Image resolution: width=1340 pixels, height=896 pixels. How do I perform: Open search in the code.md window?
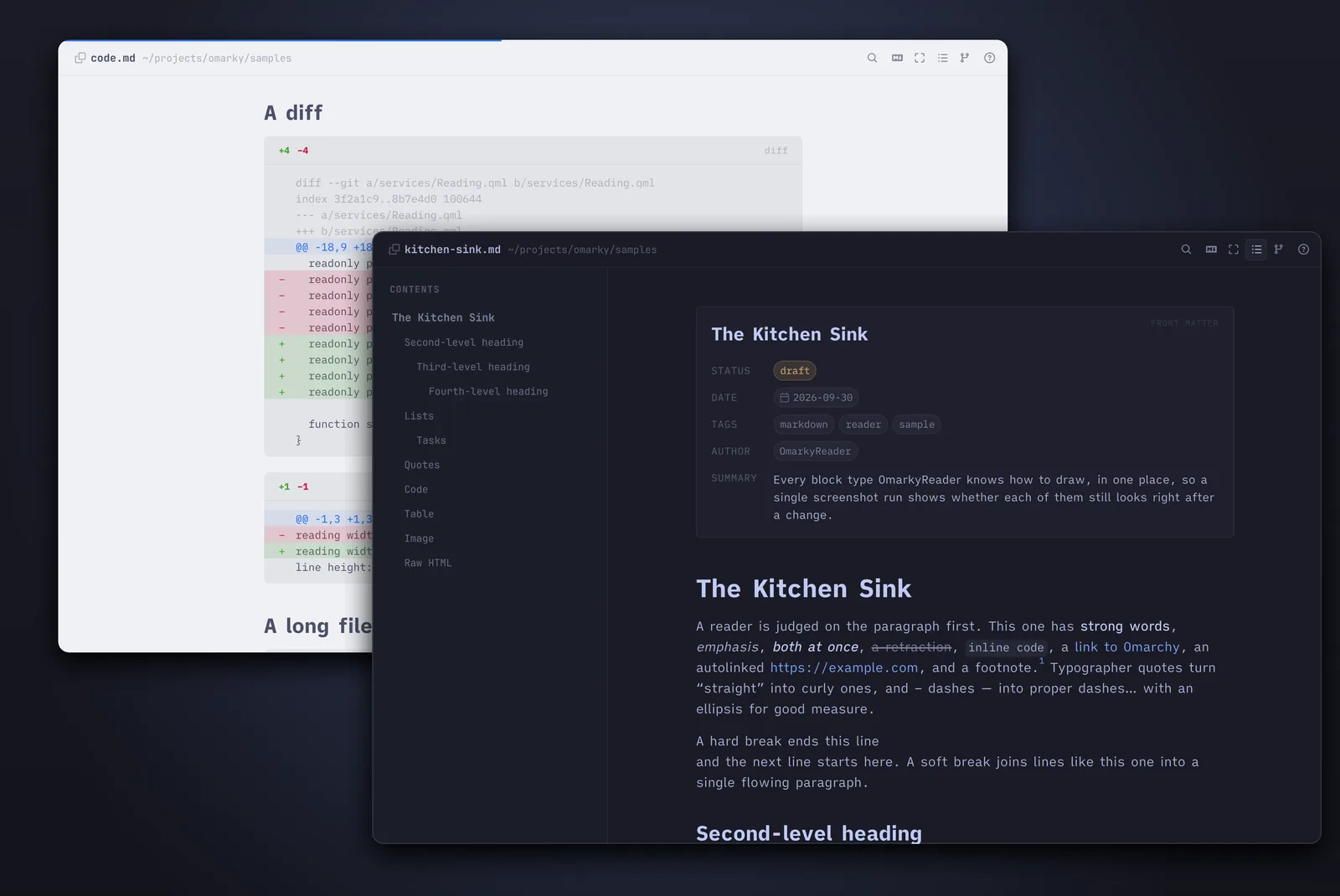tap(872, 58)
